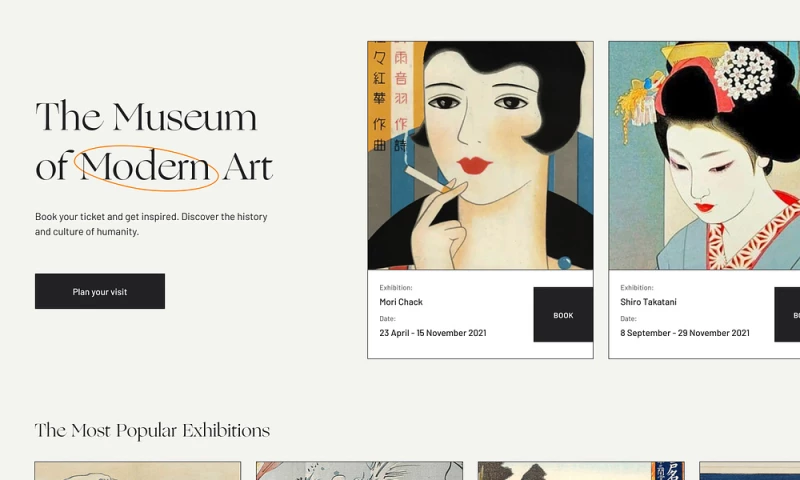Image resolution: width=800 pixels, height=480 pixels.
Task: Click the Date: label in Shiro Takatani card
Action: [x=628, y=318]
